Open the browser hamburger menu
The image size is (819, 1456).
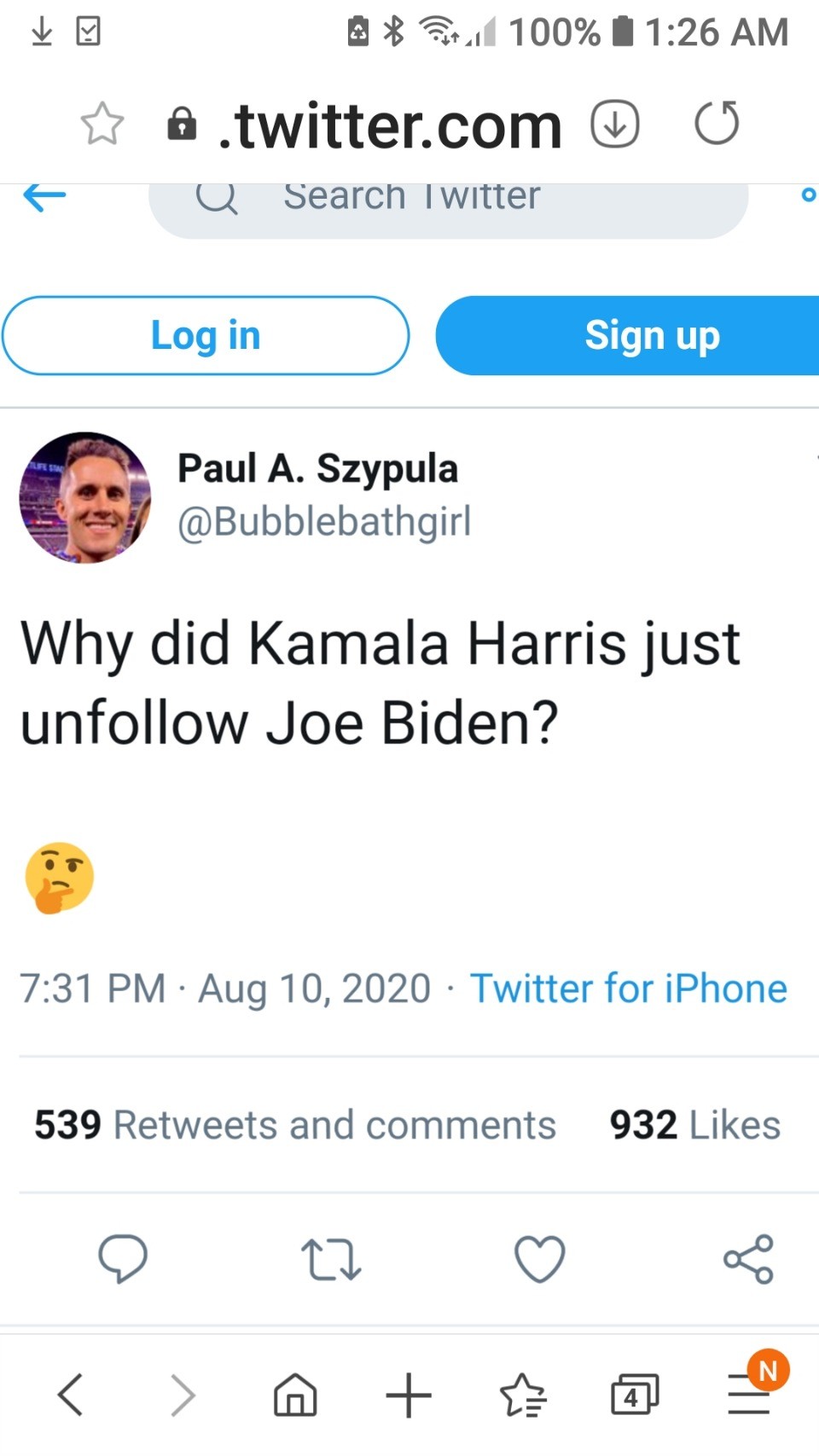tap(749, 1395)
